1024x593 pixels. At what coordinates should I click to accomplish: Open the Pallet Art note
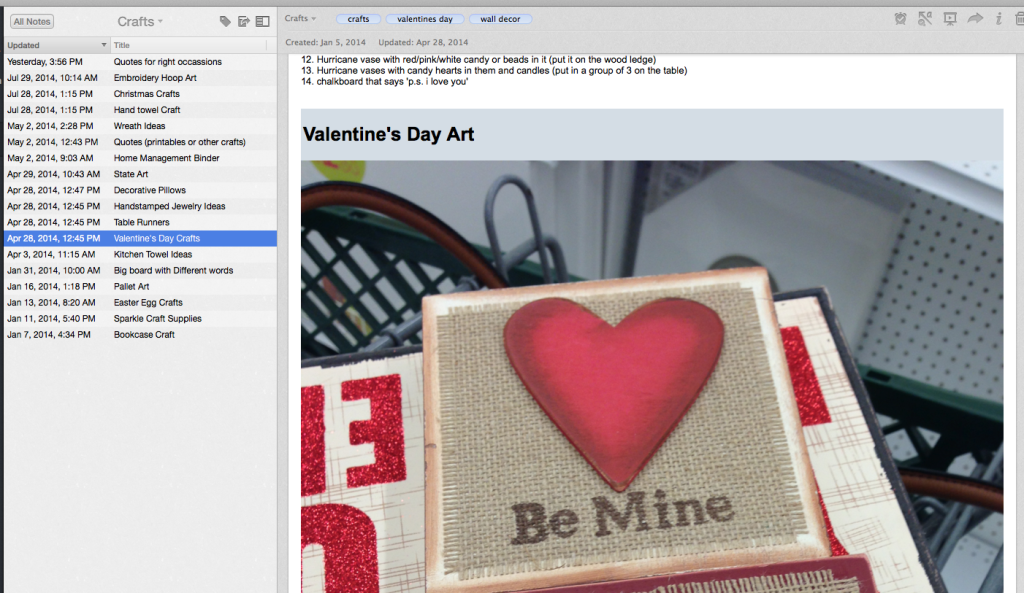[132, 286]
